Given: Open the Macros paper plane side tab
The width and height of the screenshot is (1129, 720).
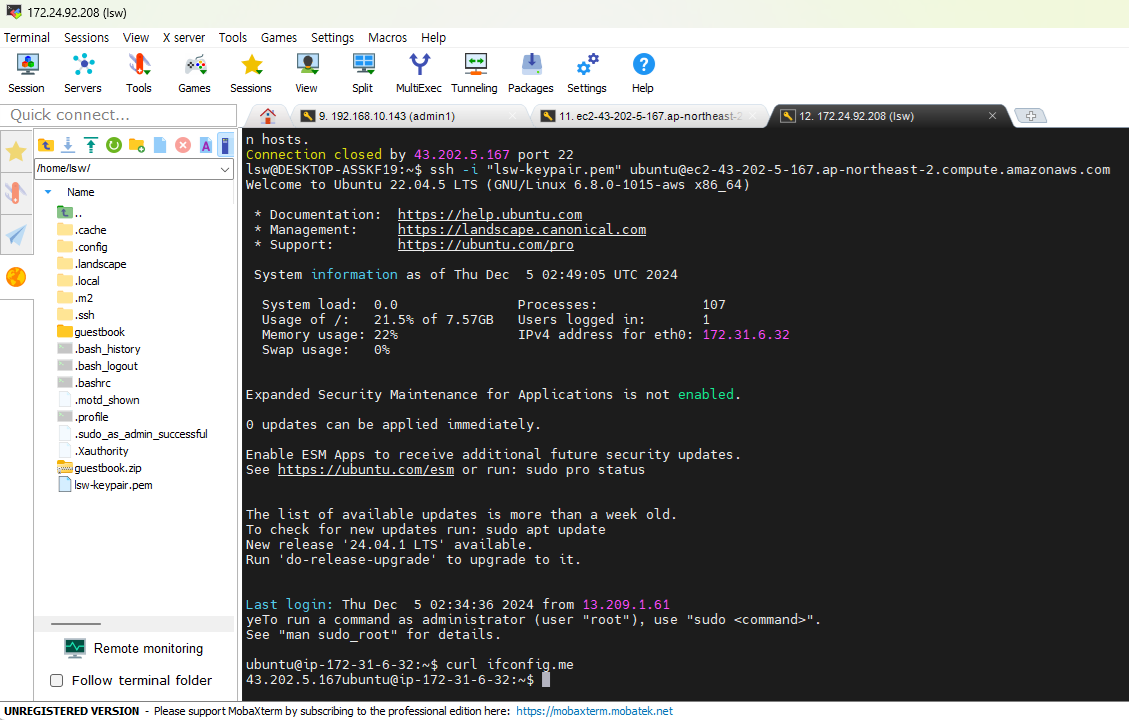Looking at the screenshot, I should (x=16, y=235).
